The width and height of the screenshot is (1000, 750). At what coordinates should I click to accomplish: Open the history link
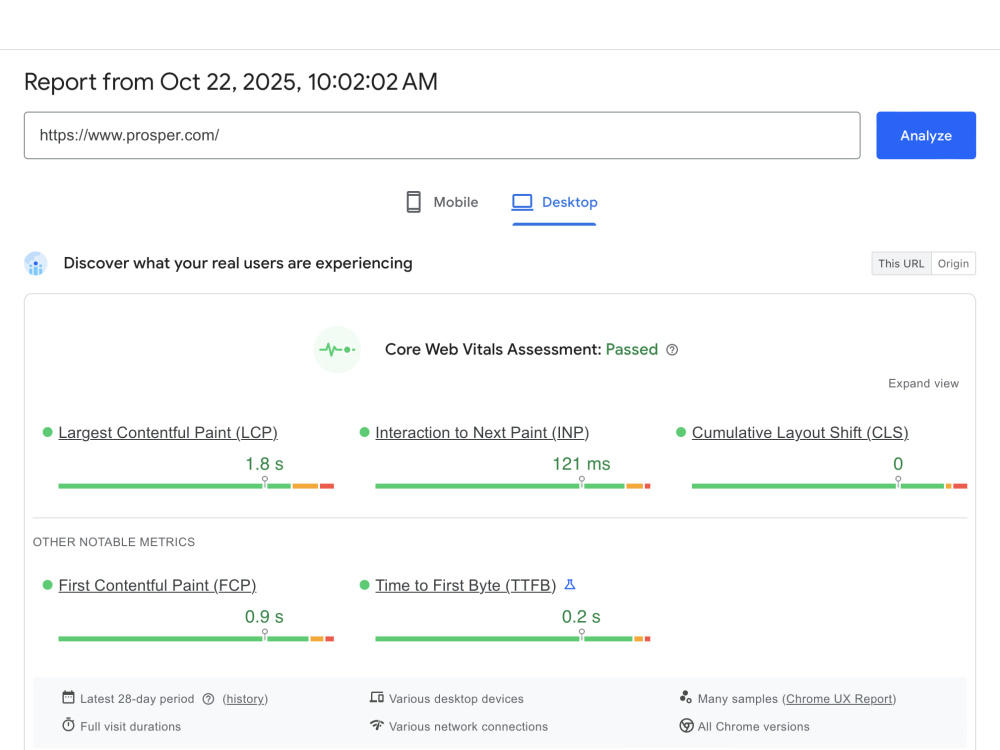[x=245, y=699]
